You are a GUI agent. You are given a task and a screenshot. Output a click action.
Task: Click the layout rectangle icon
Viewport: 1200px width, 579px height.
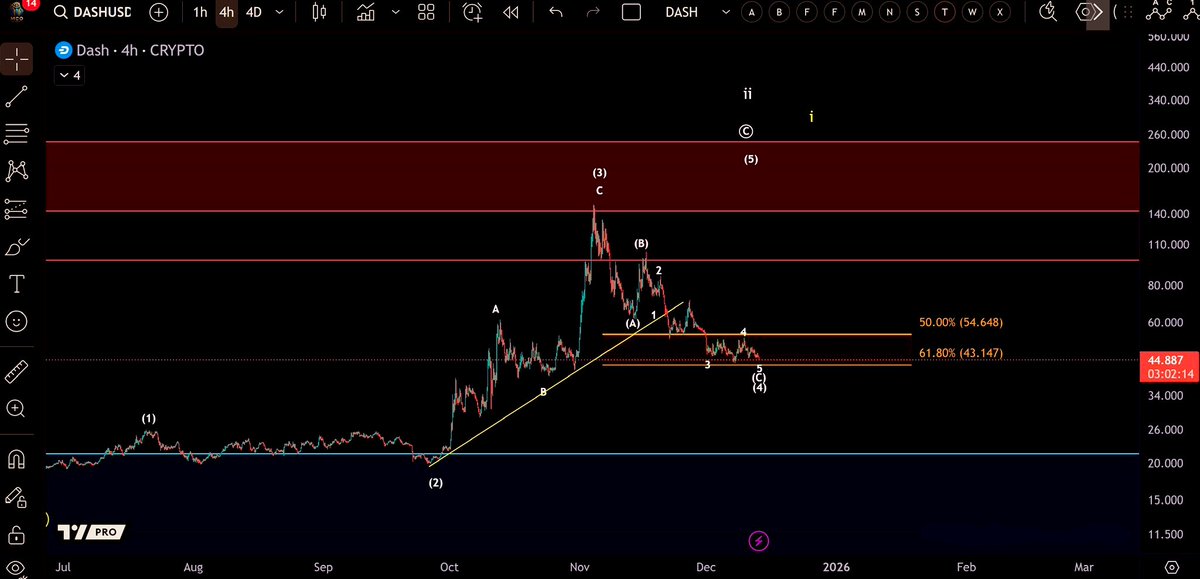coord(631,13)
